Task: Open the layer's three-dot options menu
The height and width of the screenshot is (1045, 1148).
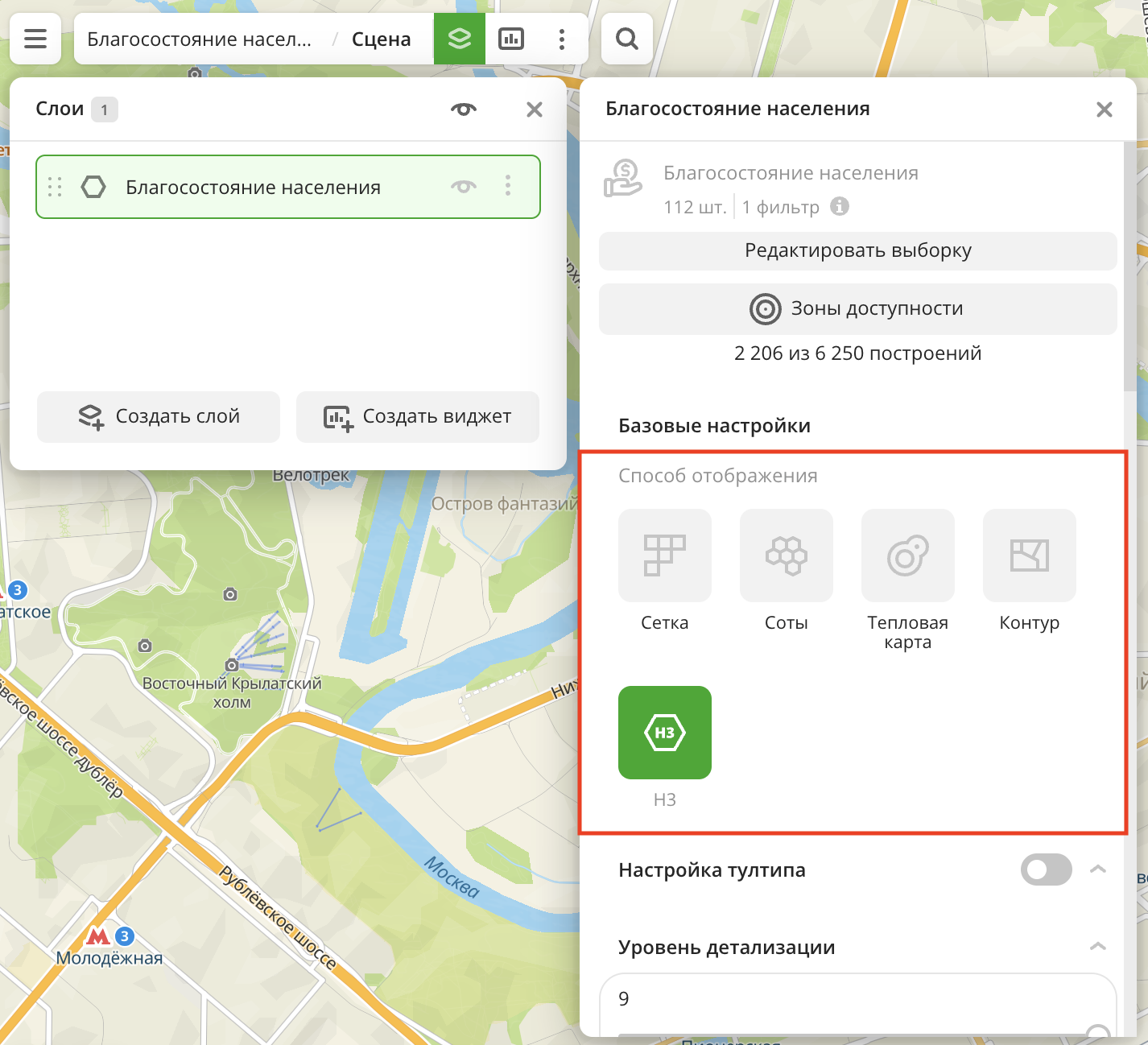Action: (508, 187)
